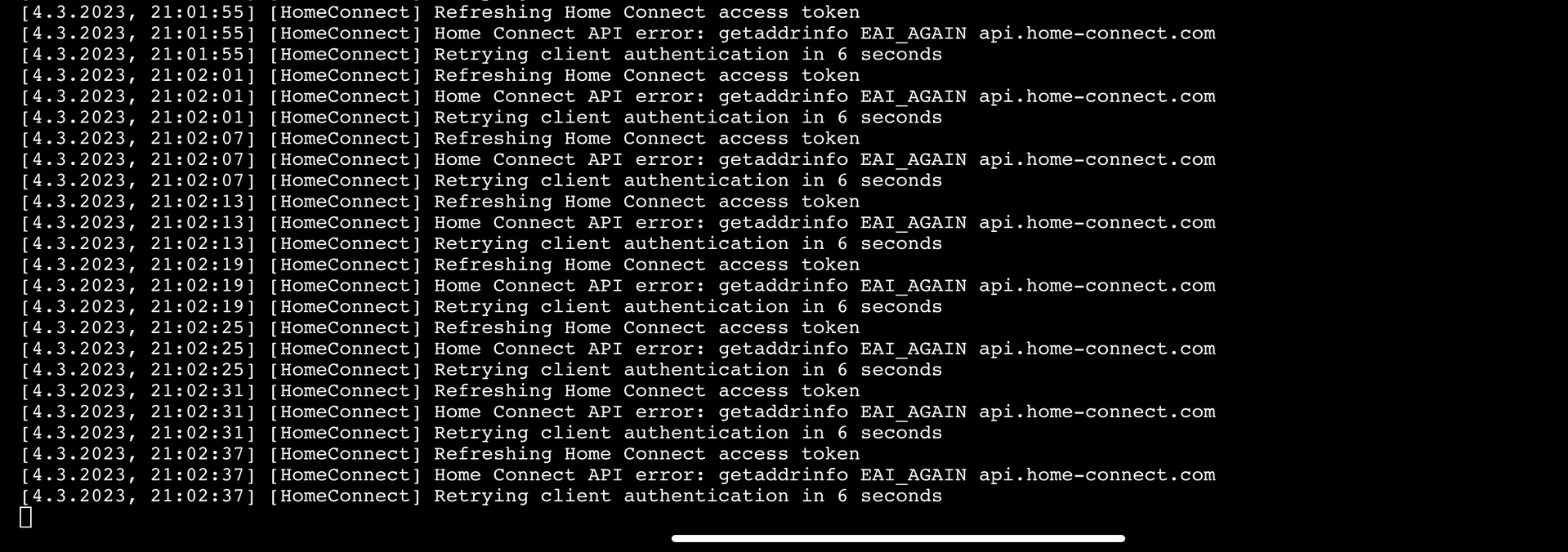
Task: Click api.home-connect.com in the 21:02:13 error line
Action: (x=1097, y=223)
